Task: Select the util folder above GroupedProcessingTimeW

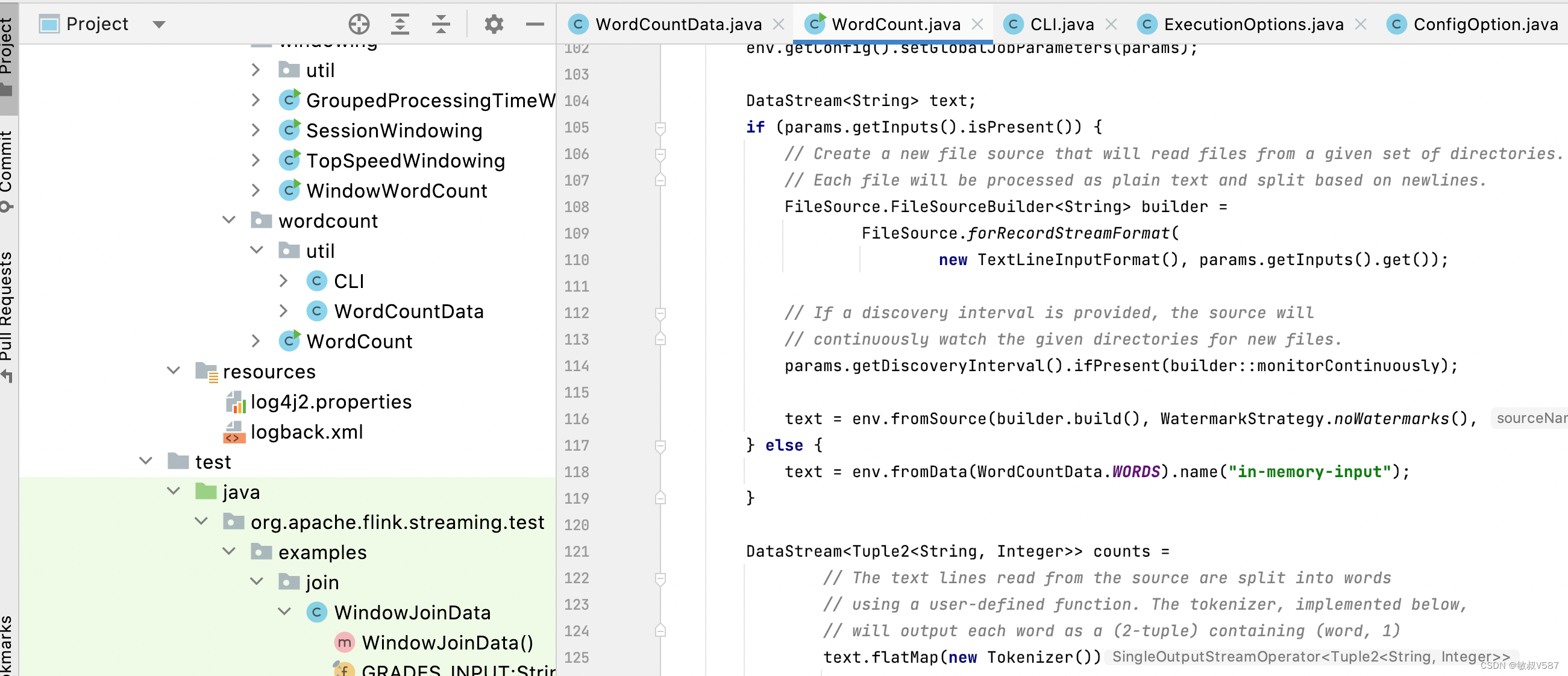Action: 306,70
